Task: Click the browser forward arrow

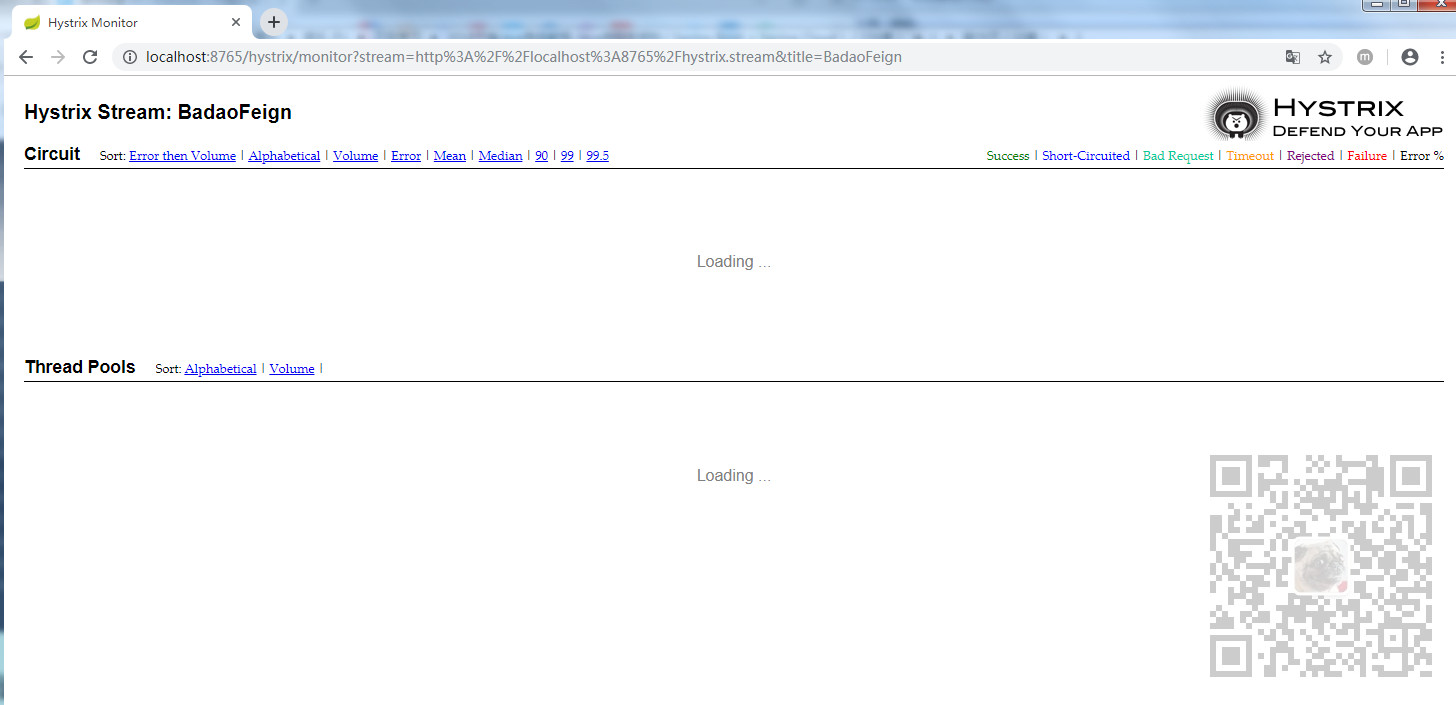Action: [x=58, y=57]
